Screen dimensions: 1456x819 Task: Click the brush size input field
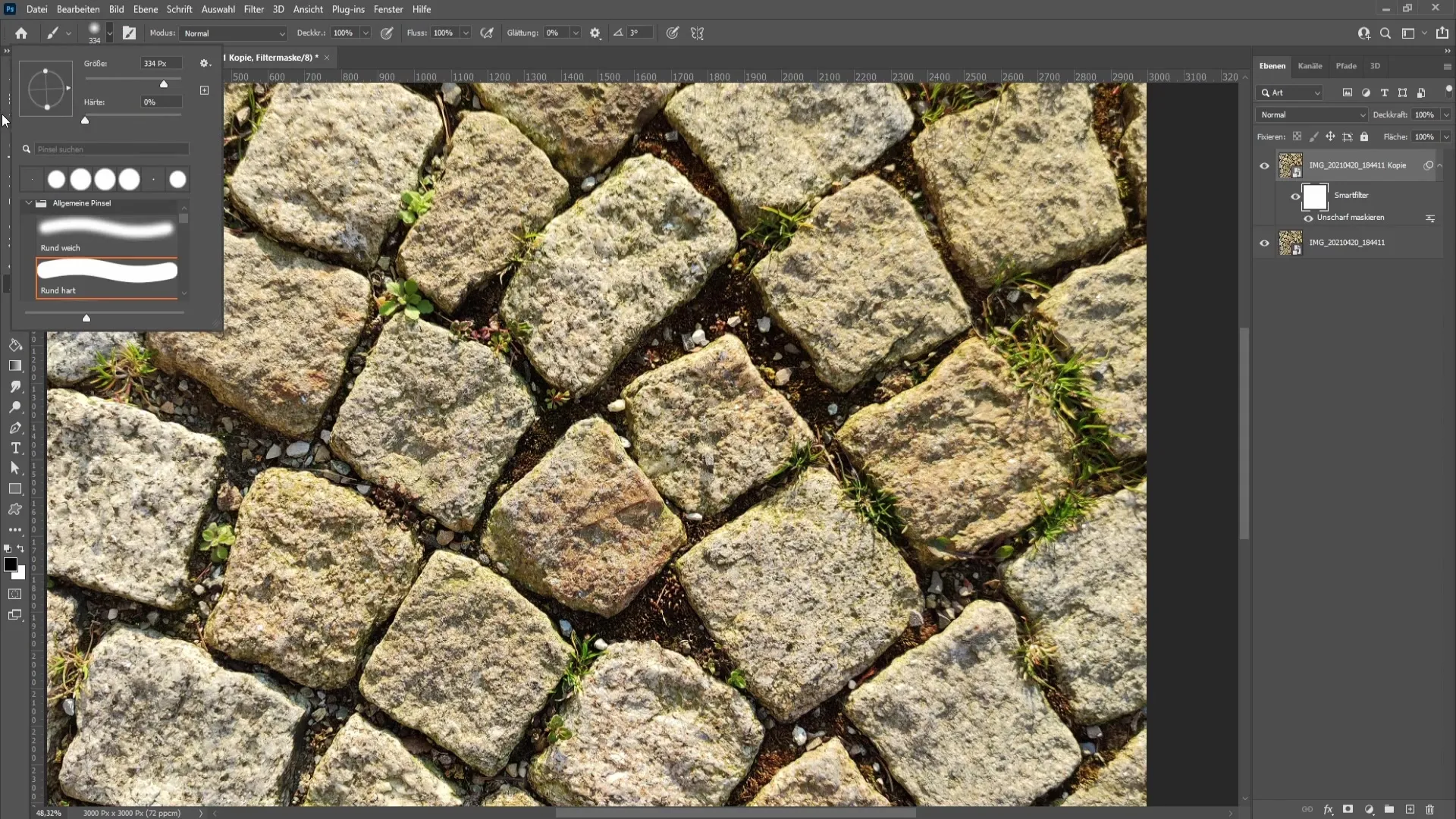coord(161,63)
